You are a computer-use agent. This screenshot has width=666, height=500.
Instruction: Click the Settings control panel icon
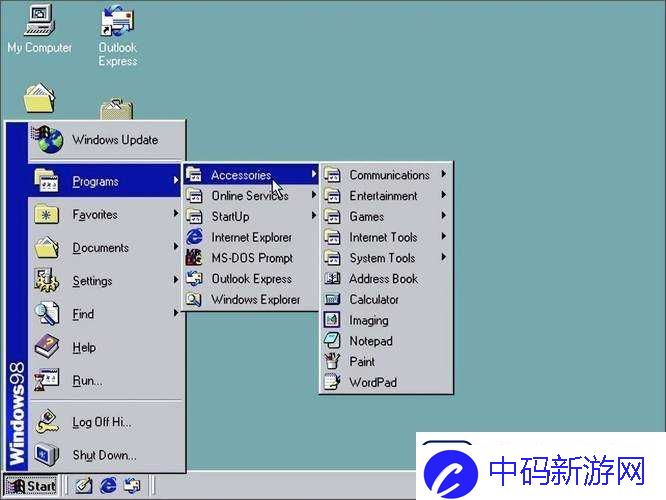pyautogui.click(x=46, y=280)
